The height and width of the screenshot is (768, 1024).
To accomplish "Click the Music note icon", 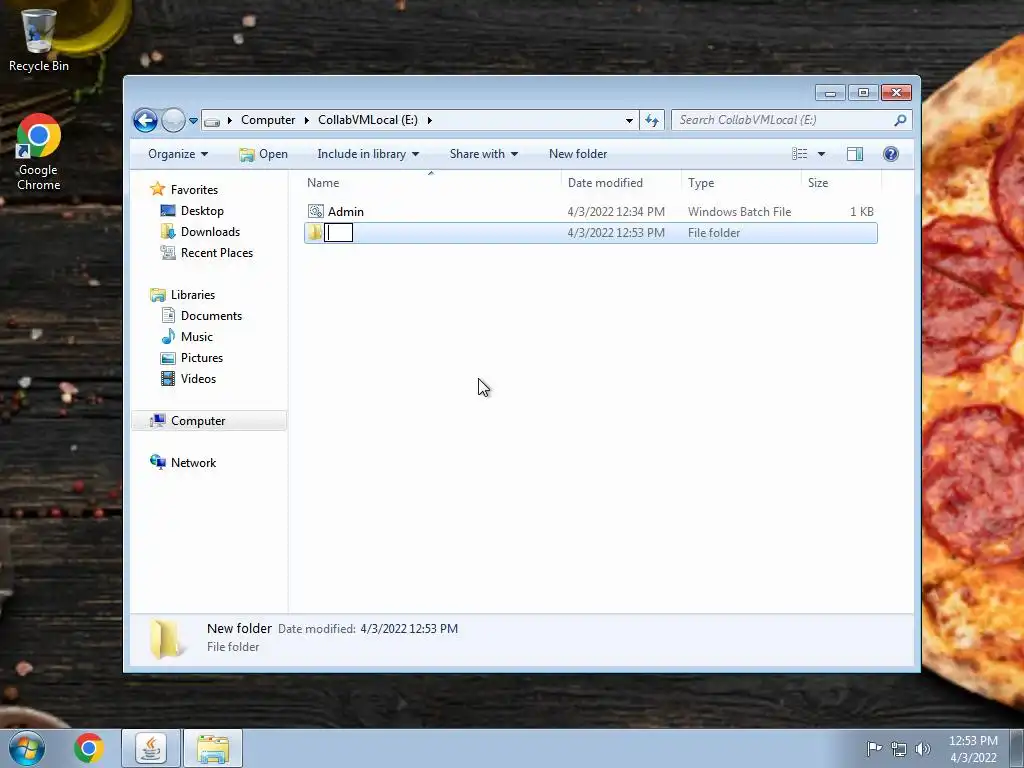I will tap(168, 336).
